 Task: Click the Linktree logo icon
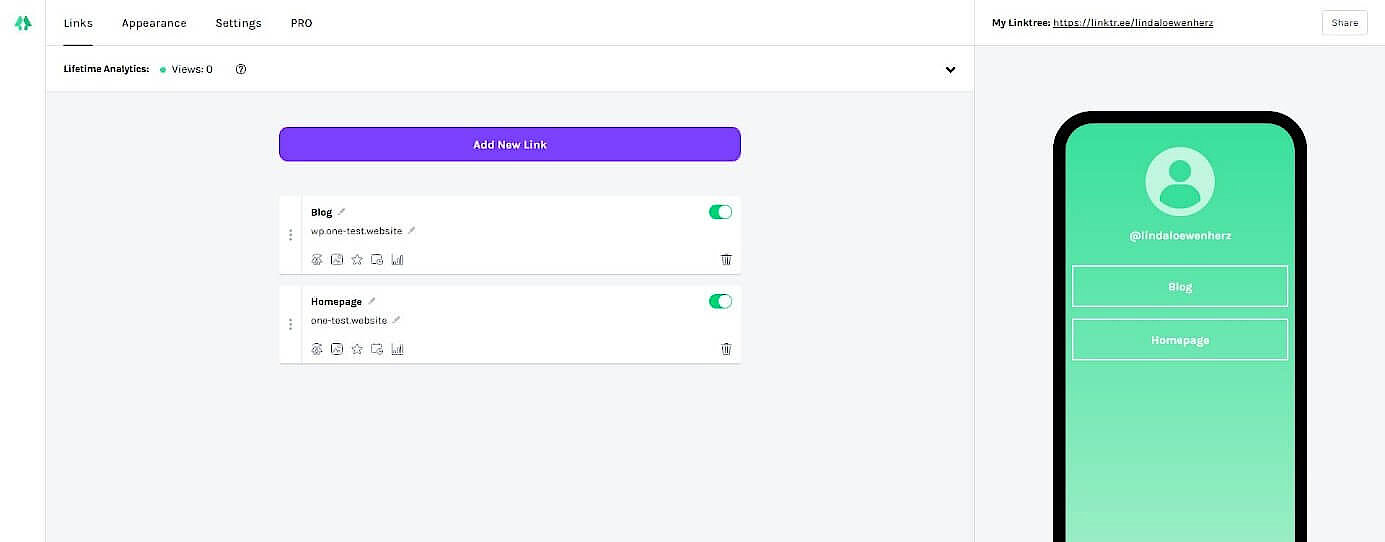tap(23, 22)
